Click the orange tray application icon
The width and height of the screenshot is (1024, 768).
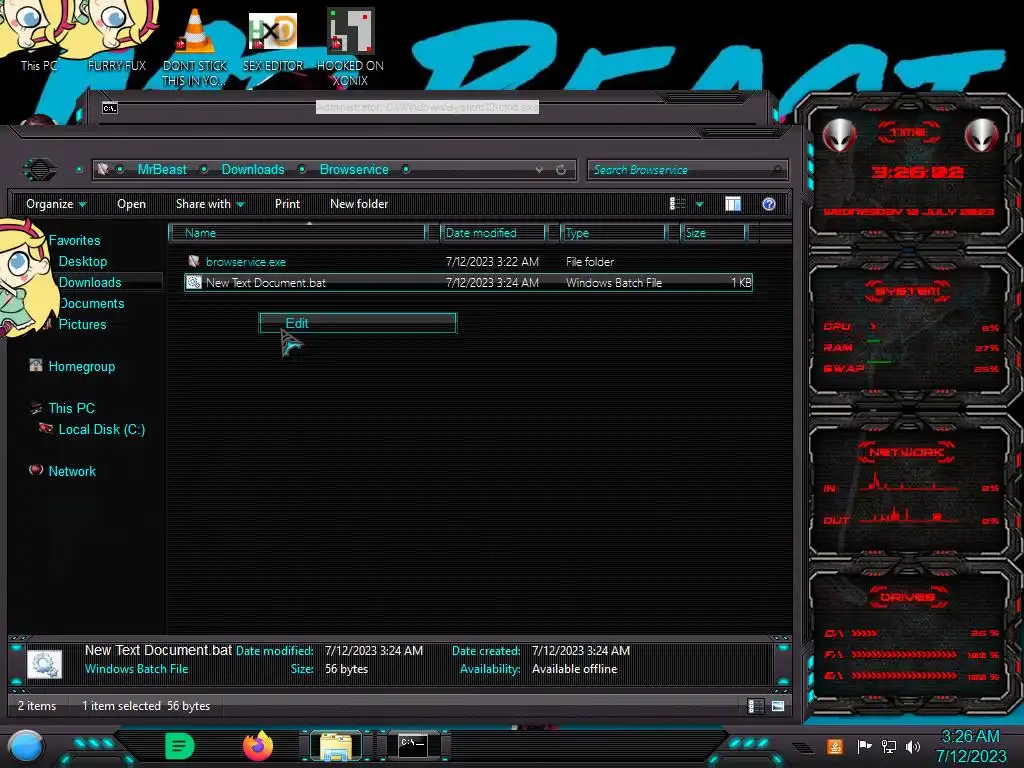(835, 746)
